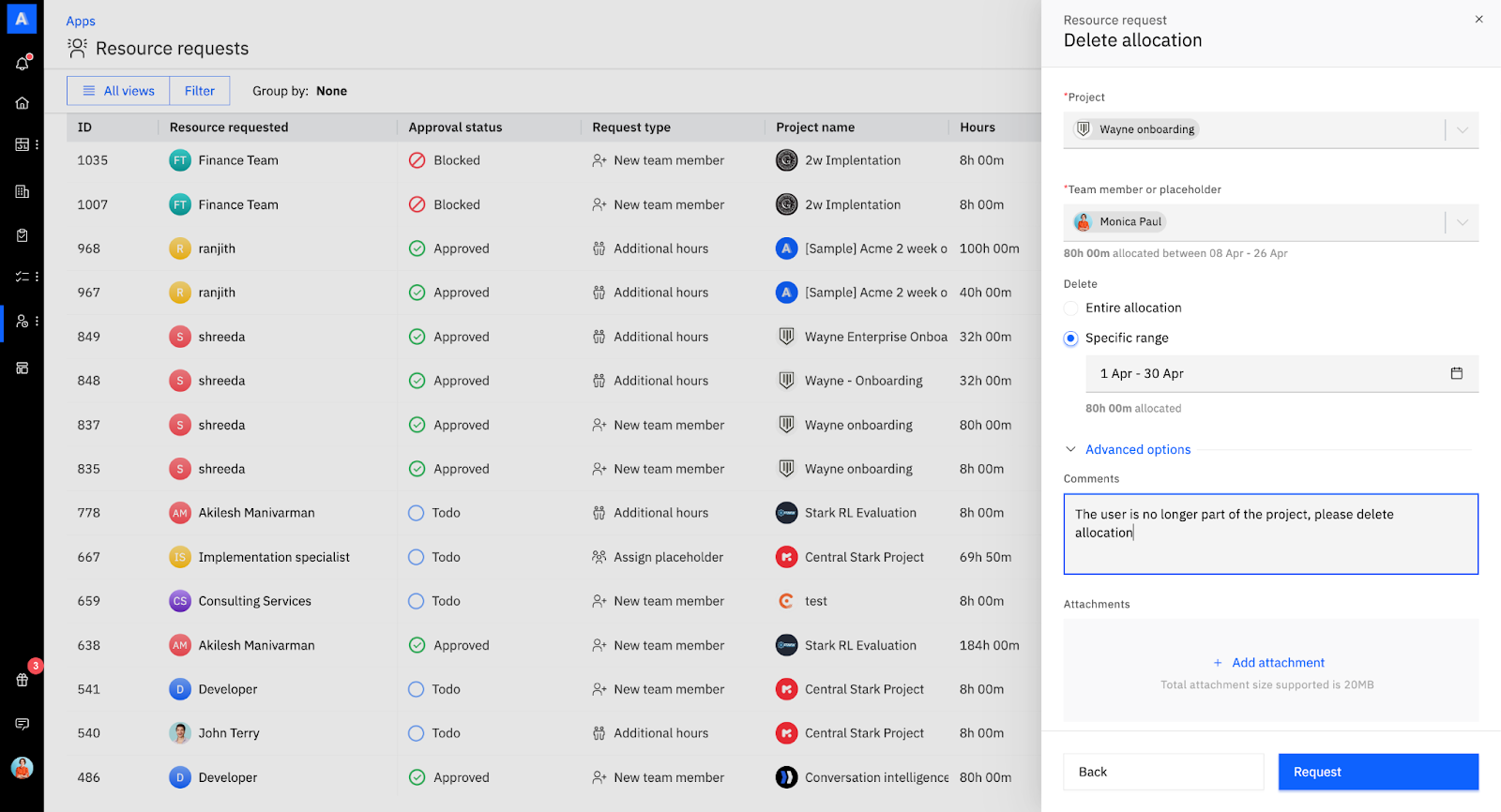Go to the home icon in sidebar
This screenshot has width=1501, height=812.
coord(23,103)
